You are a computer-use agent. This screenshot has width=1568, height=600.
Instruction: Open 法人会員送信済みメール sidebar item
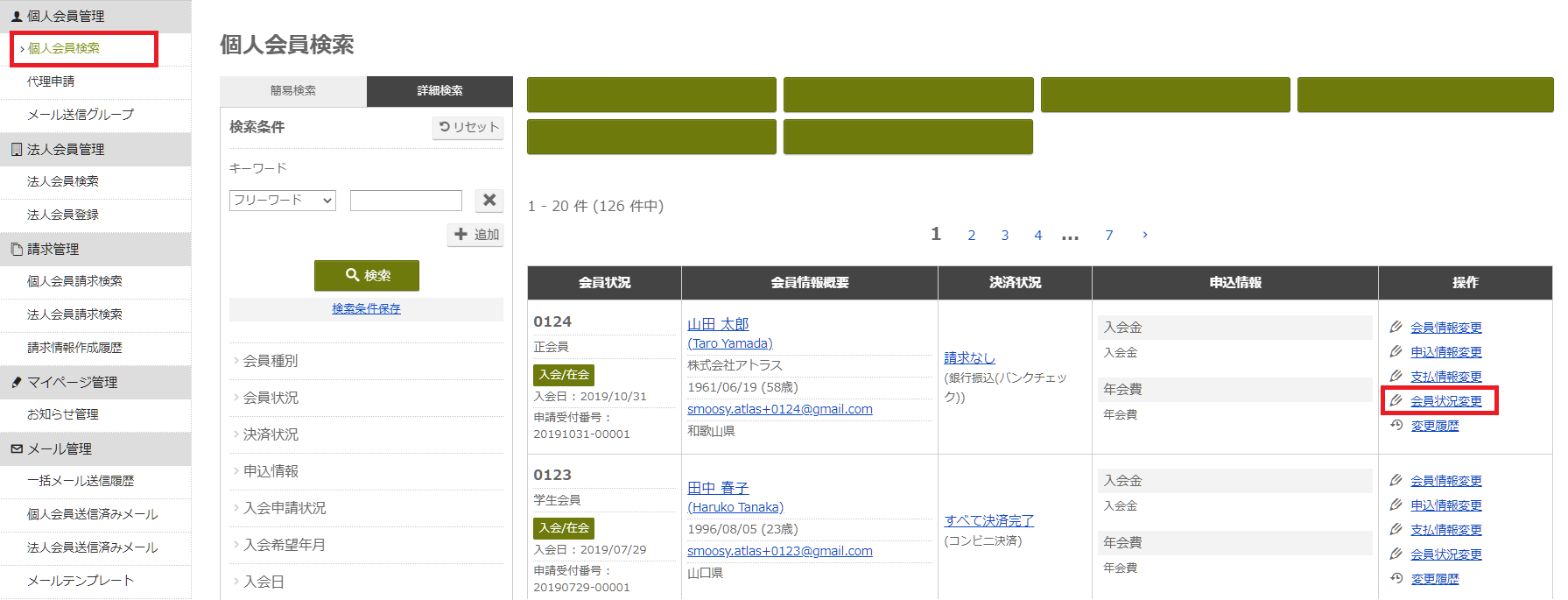point(93,547)
